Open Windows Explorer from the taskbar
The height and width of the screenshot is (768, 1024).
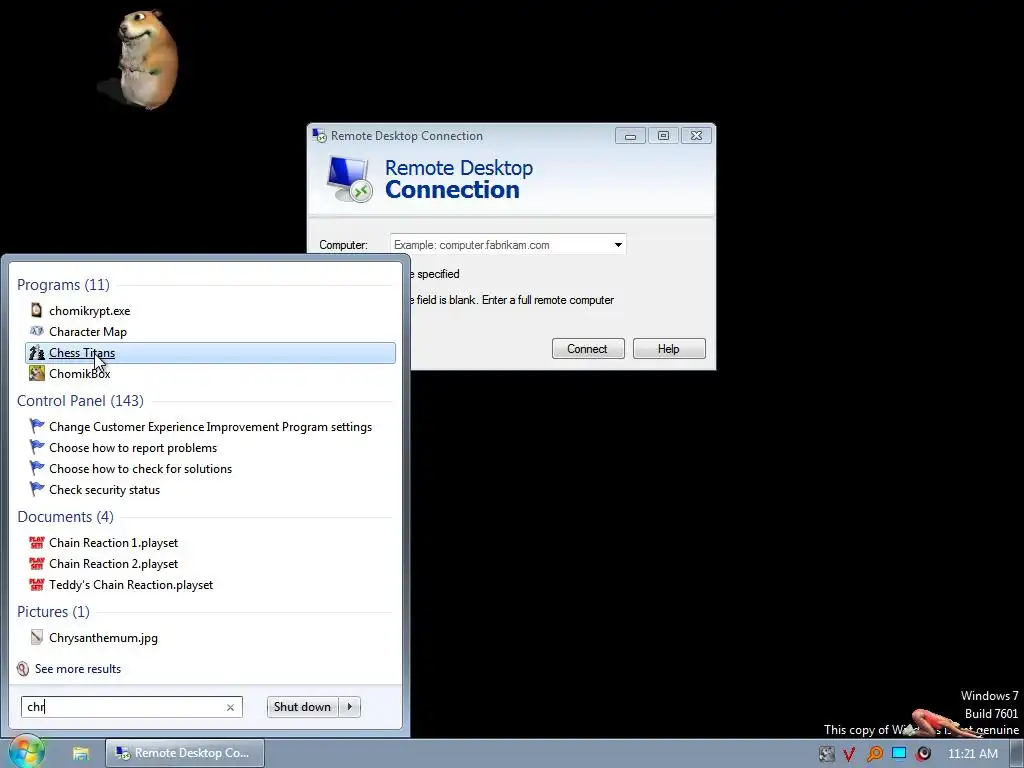point(80,754)
